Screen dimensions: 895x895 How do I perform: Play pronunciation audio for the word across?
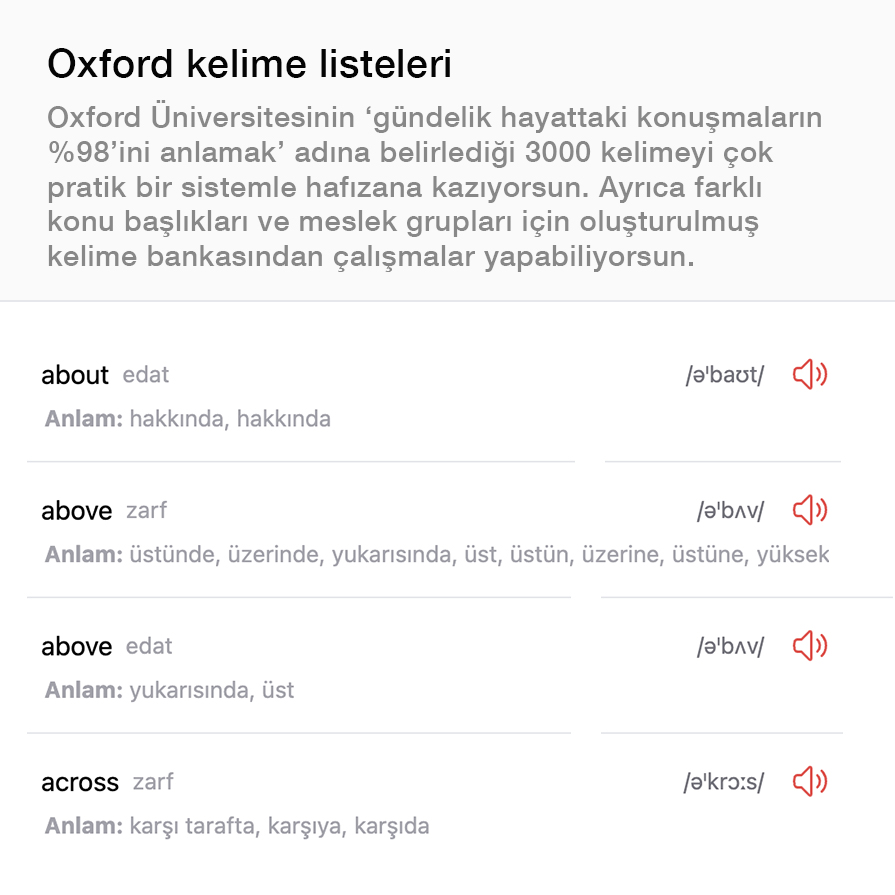tap(810, 781)
